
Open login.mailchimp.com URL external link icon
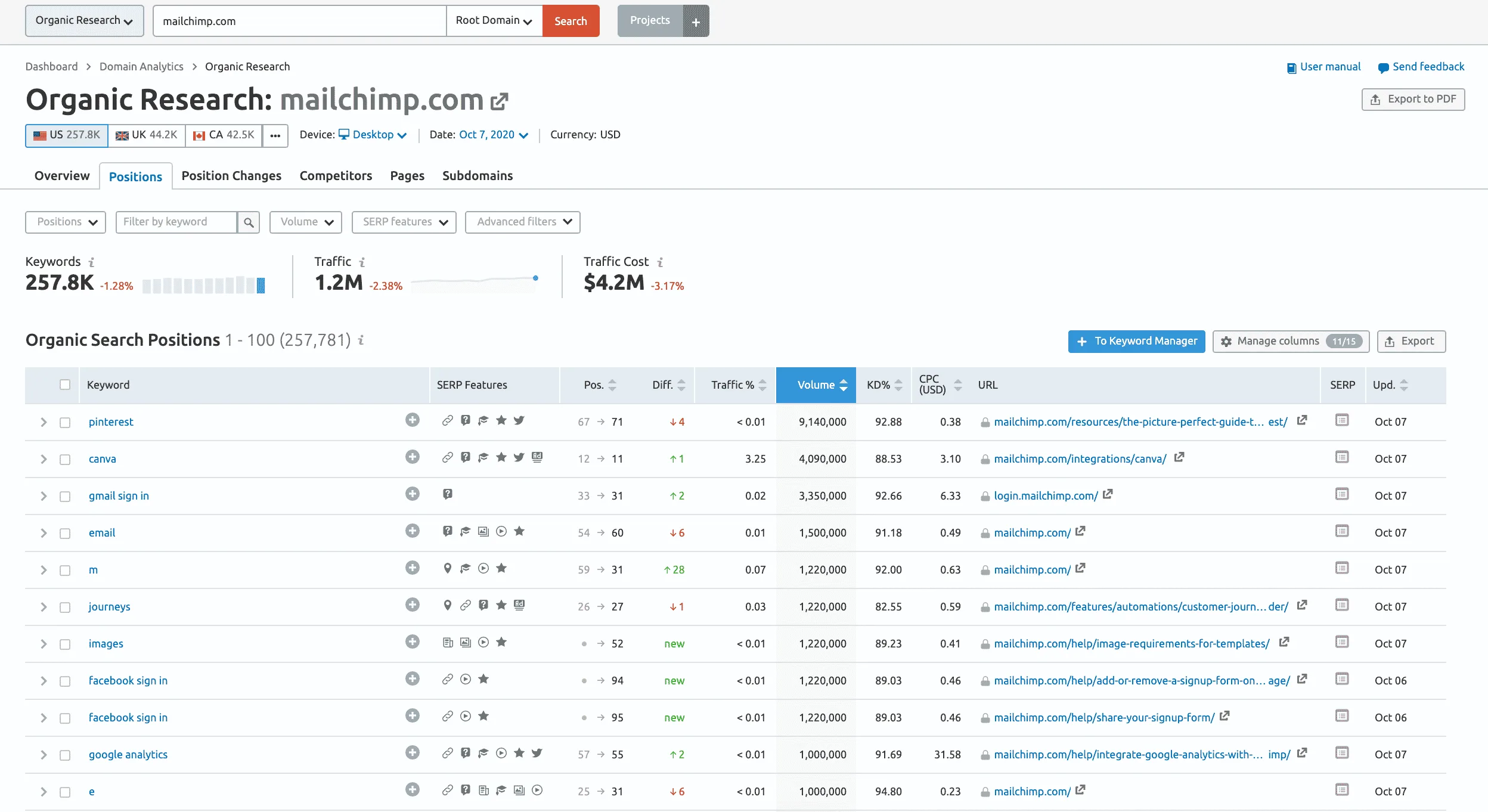click(x=1108, y=494)
